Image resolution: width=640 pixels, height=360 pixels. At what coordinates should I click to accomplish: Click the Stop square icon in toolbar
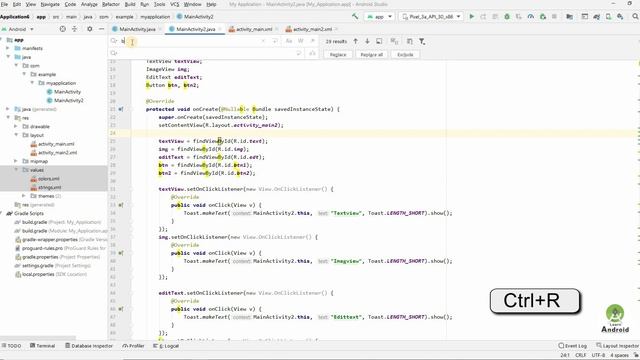[554, 16]
